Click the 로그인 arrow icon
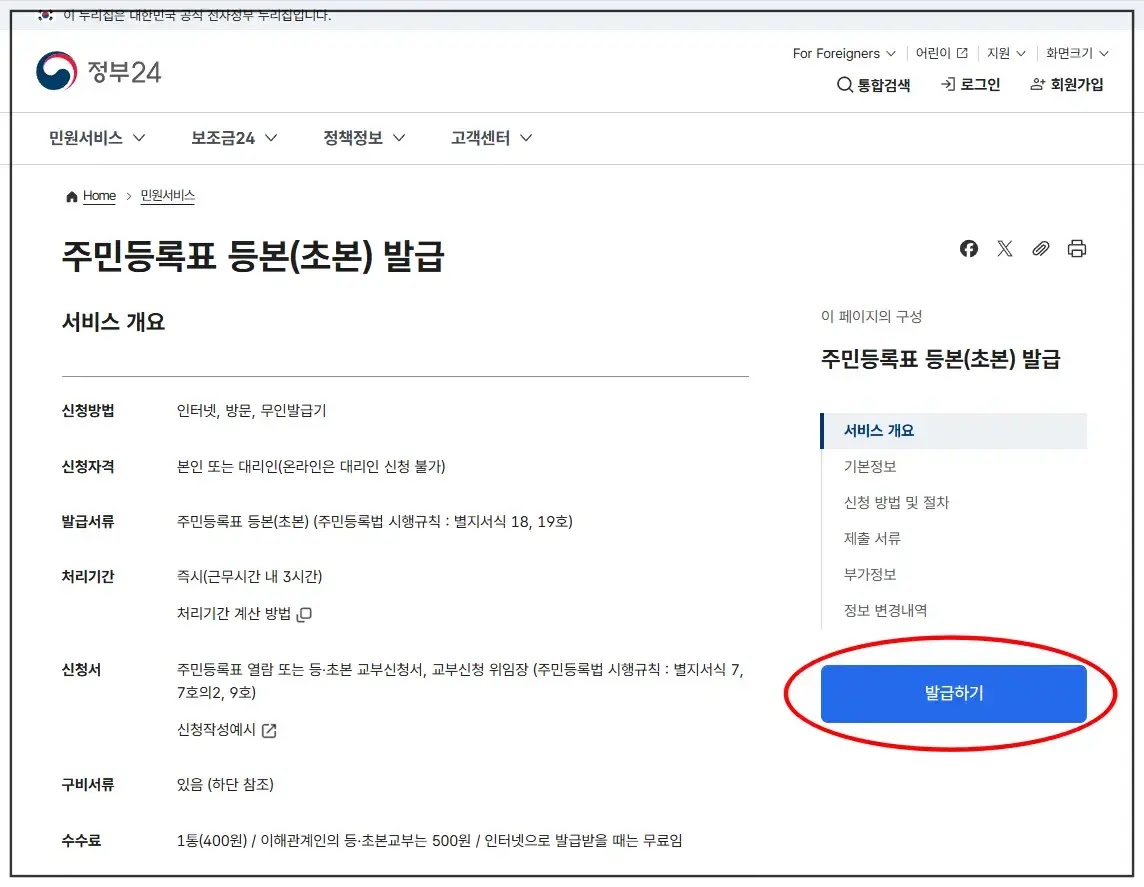Viewport: 1144px width, 887px height. click(x=948, y=85)
